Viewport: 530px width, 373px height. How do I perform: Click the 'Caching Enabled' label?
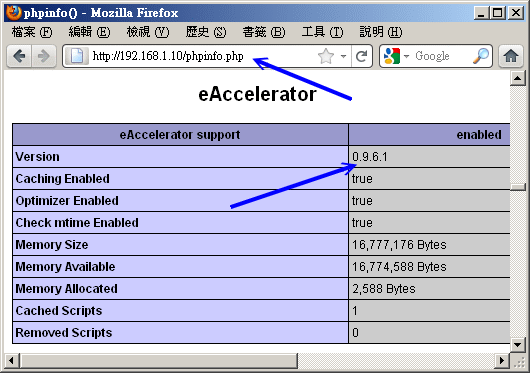click(x=63, y=179)
